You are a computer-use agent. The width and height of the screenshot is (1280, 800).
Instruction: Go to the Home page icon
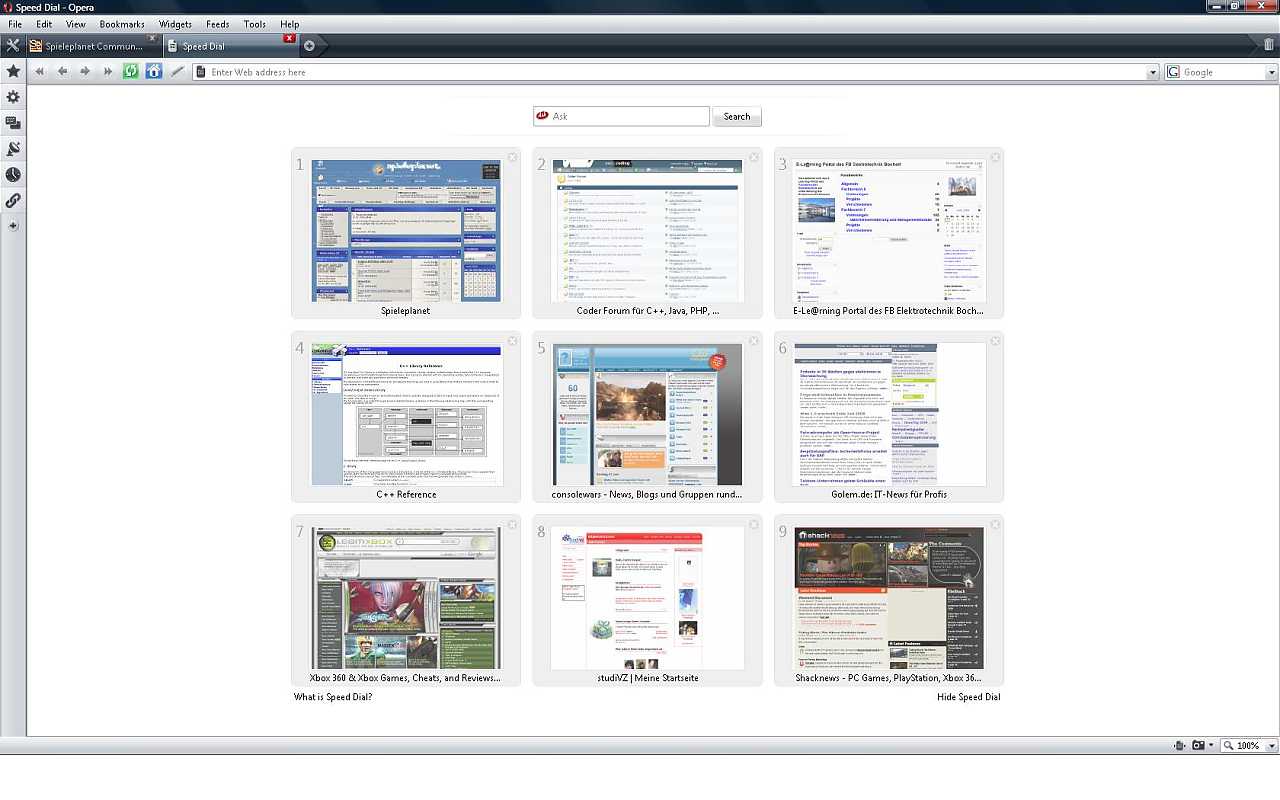pos(153,71)
